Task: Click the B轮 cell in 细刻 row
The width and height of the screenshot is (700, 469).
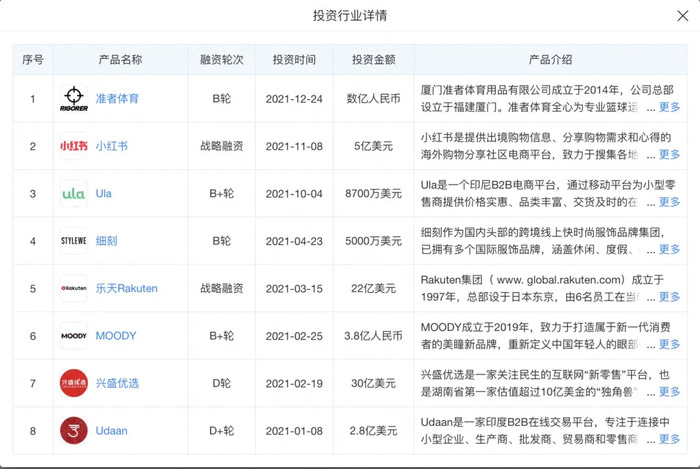Action: pyautogui.click(x=221, y=241)
